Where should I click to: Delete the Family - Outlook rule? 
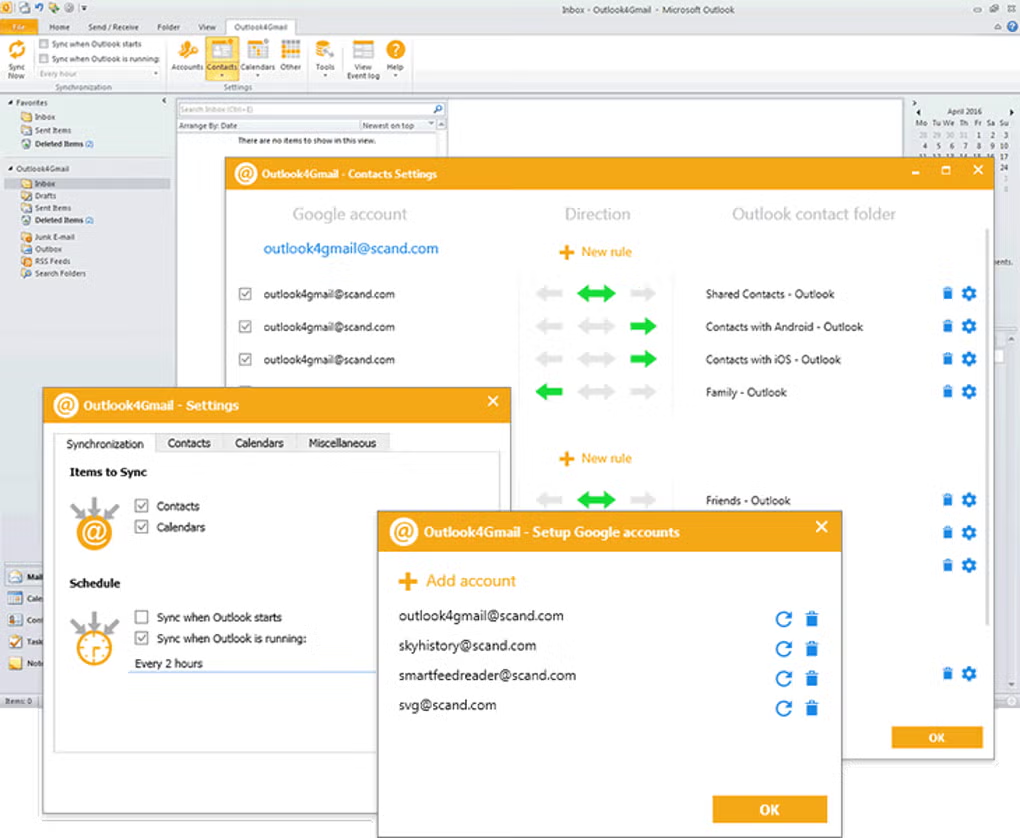click(948, 391)
